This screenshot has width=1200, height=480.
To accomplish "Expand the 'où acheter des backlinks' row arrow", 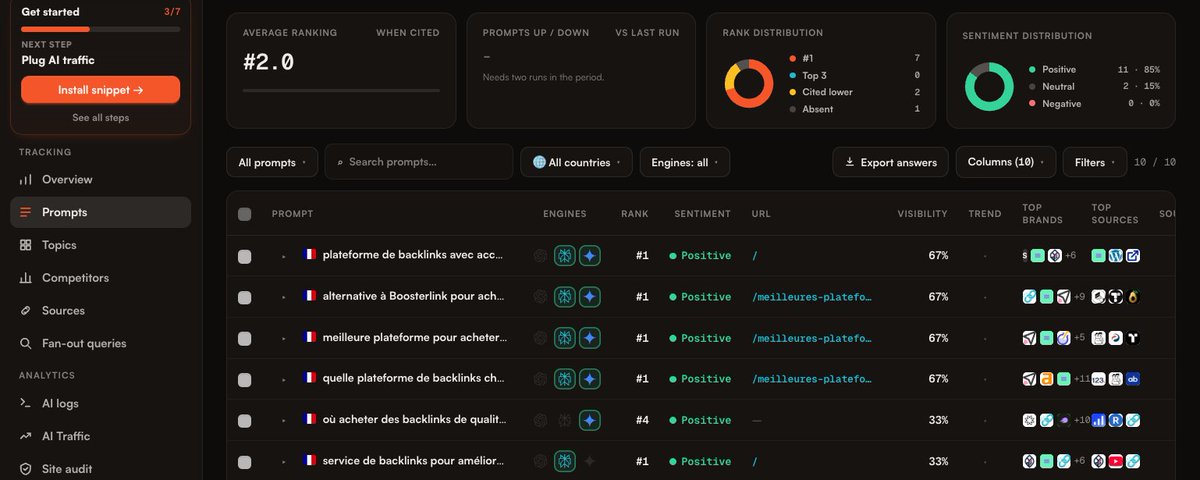I will [x=284, y=420].
